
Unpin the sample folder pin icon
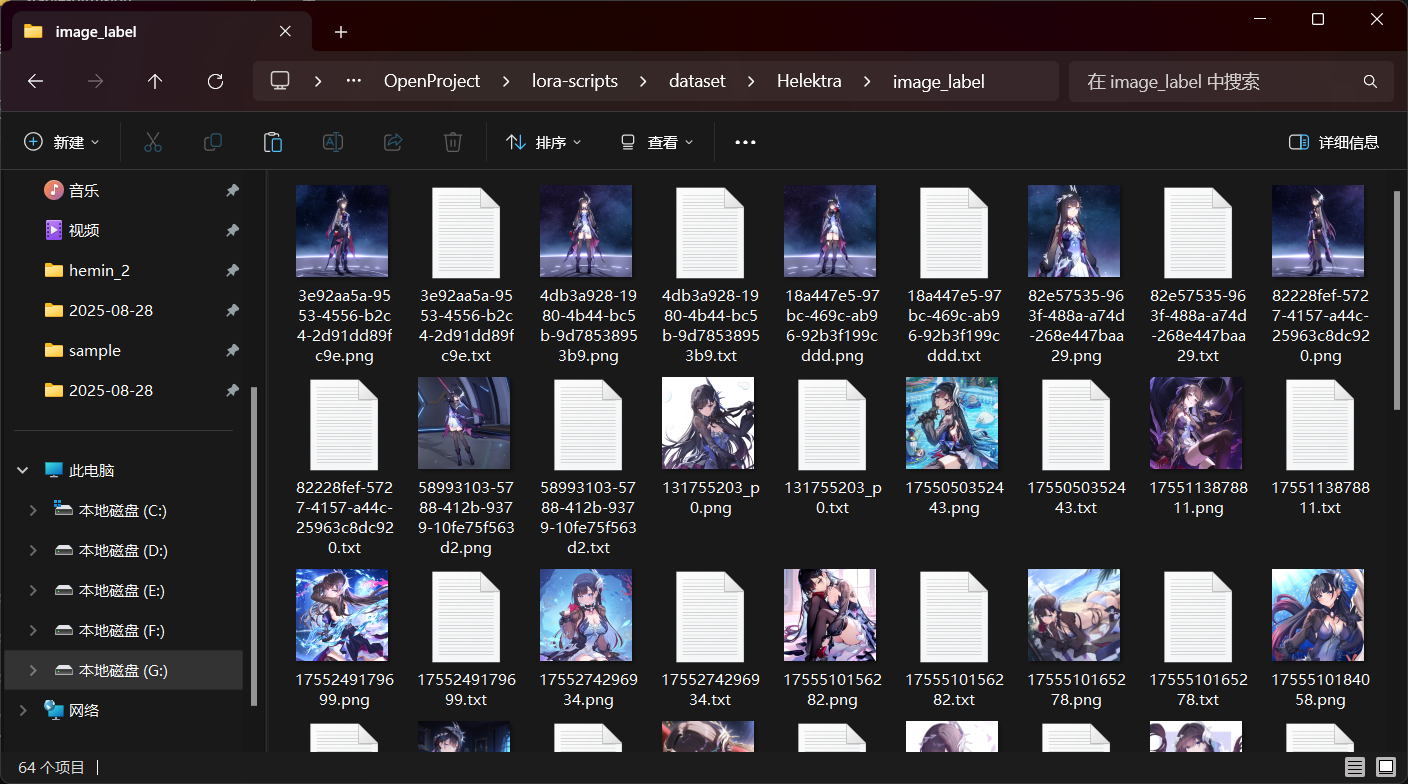tap(232, 350)
